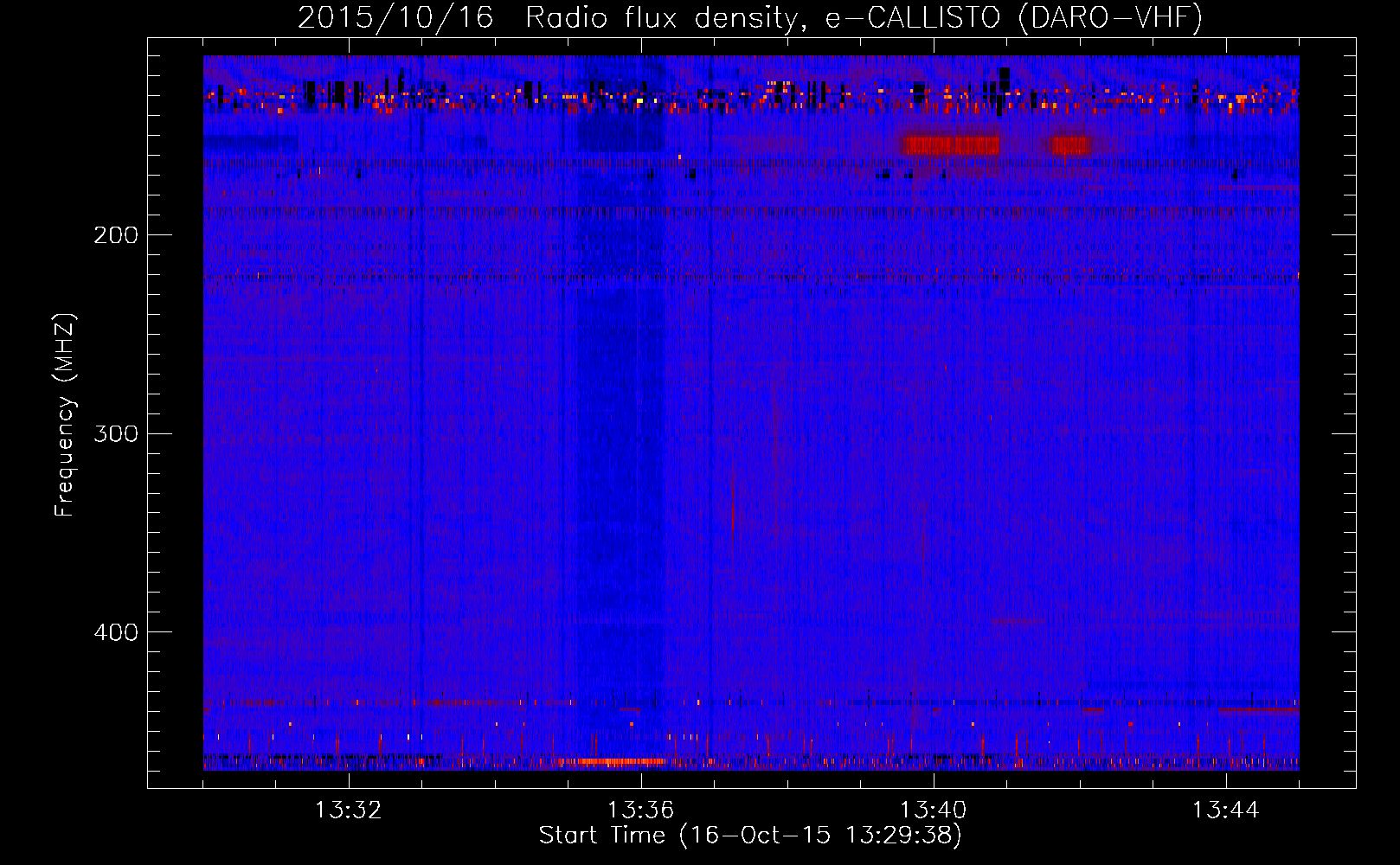The width and height of the screenshot is (1400, 865).
Task: Click the 'Frequency (MHZ)' axis label
Action: tap(65, 415)
